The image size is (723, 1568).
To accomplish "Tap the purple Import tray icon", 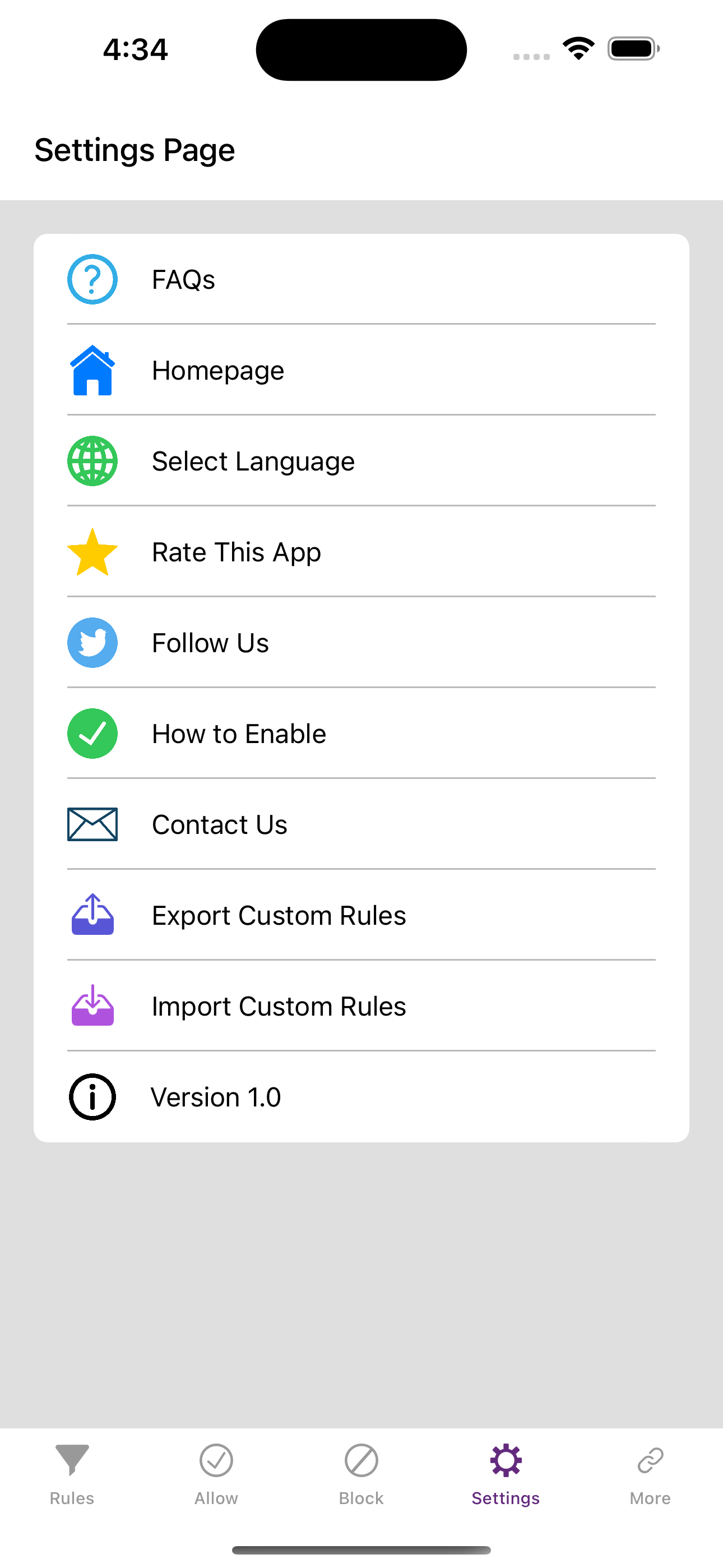I will tap(92, 1006).
